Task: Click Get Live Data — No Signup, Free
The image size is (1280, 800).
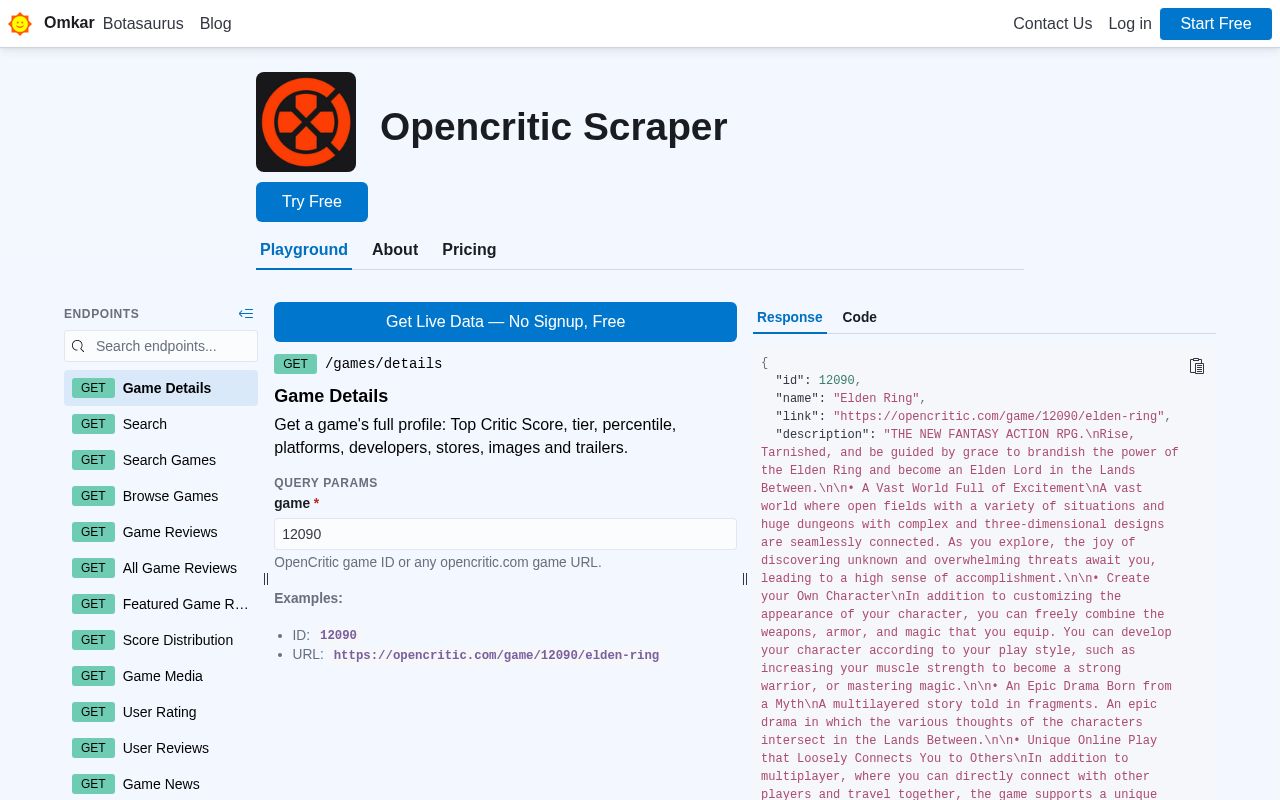Action: click(505, 322)
